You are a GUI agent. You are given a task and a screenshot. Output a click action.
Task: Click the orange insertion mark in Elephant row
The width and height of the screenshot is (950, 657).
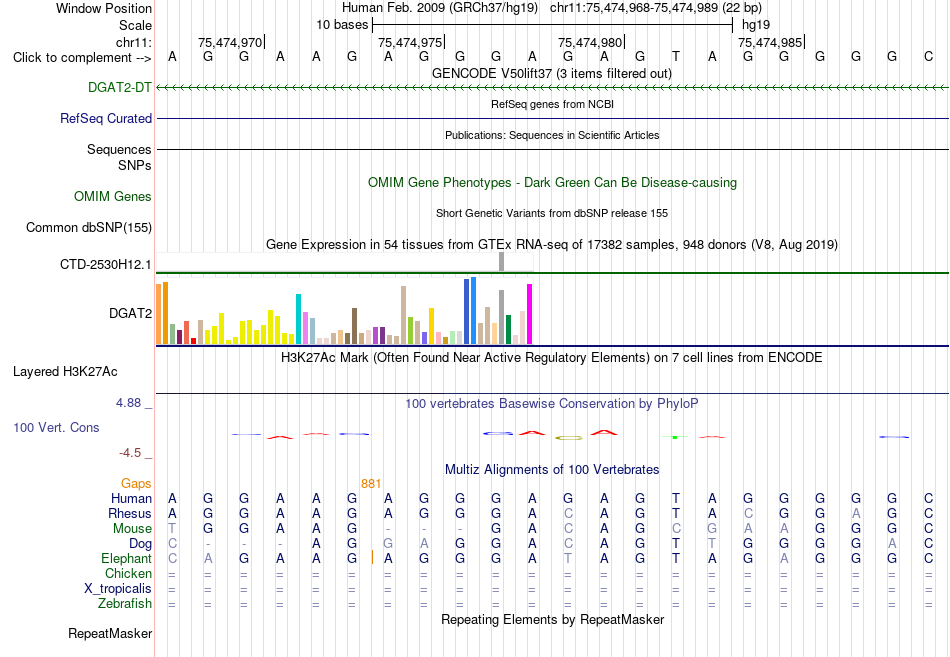pos(372,558)
